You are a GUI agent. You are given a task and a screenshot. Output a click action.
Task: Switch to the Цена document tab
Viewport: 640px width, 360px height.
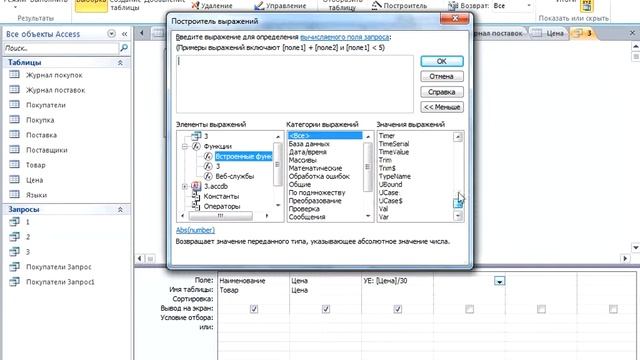tap(549, 33)
